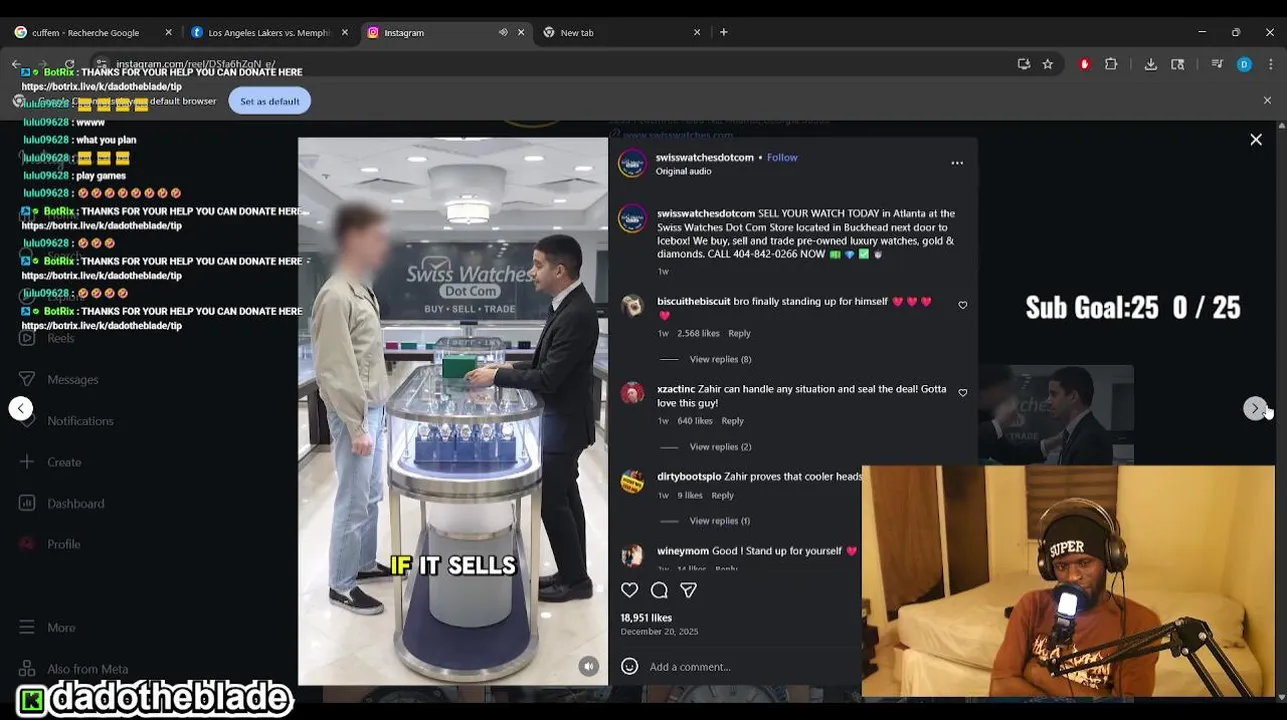Image resolution: width=1287 pixels, height=720 pixels.
Task: Switch to the cuffem Google search tab
Action: 85,32
